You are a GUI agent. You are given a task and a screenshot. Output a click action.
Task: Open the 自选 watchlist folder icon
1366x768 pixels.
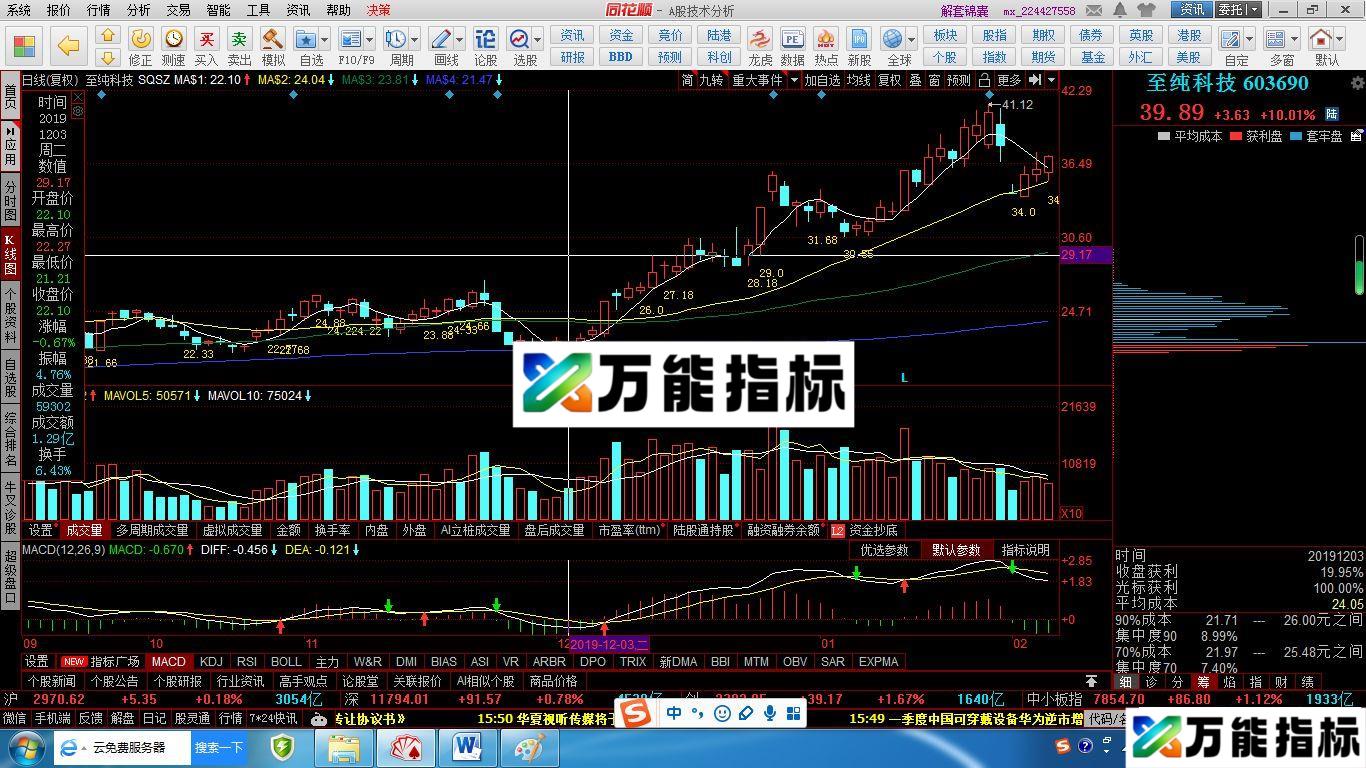click(307, 40)
